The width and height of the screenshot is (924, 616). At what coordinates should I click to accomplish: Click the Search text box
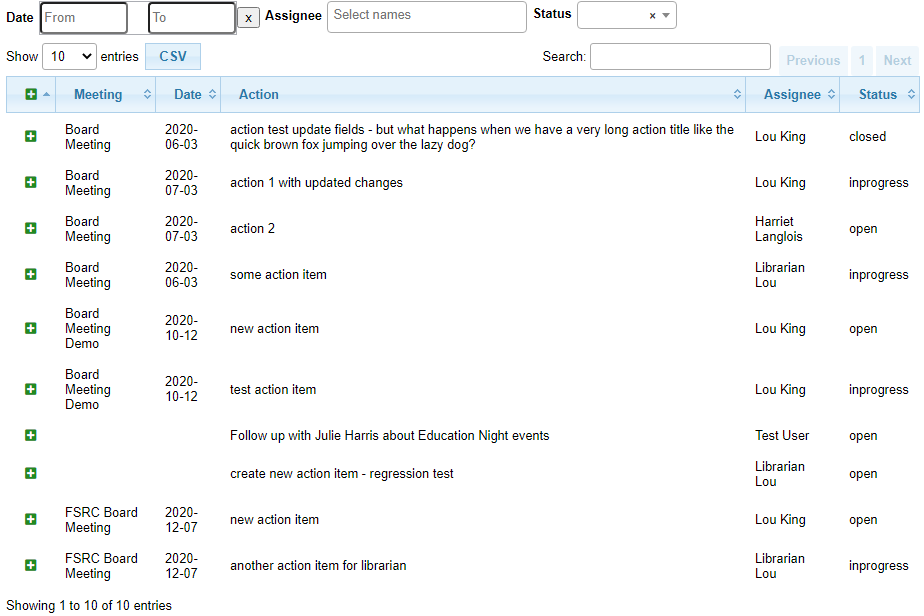[680, 57]
